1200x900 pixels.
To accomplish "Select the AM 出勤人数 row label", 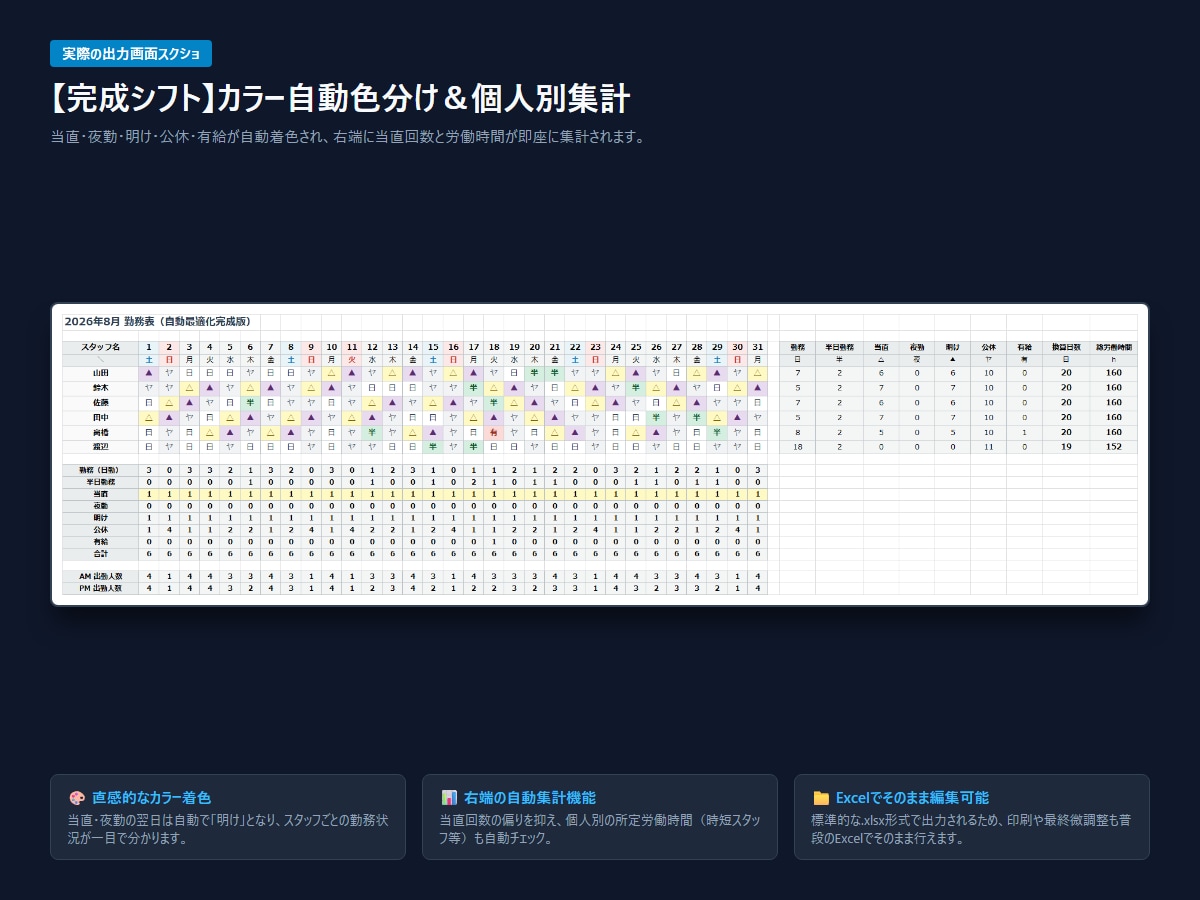I will pos(100,576).
